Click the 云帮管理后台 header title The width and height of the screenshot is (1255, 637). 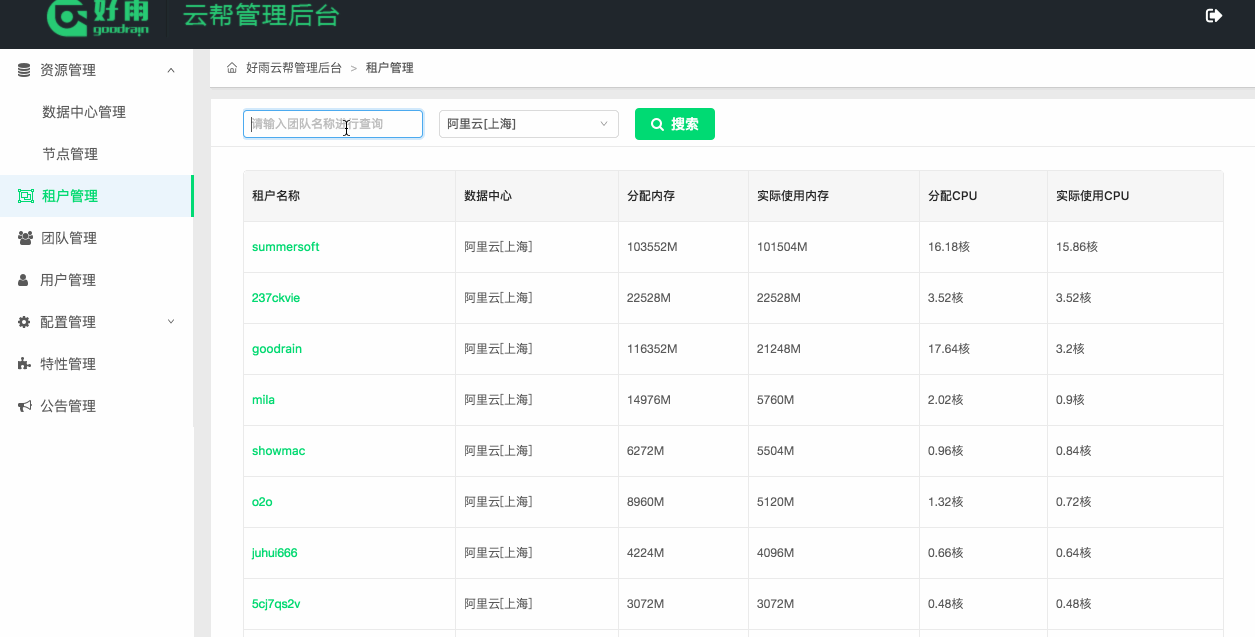pos(261,16)
